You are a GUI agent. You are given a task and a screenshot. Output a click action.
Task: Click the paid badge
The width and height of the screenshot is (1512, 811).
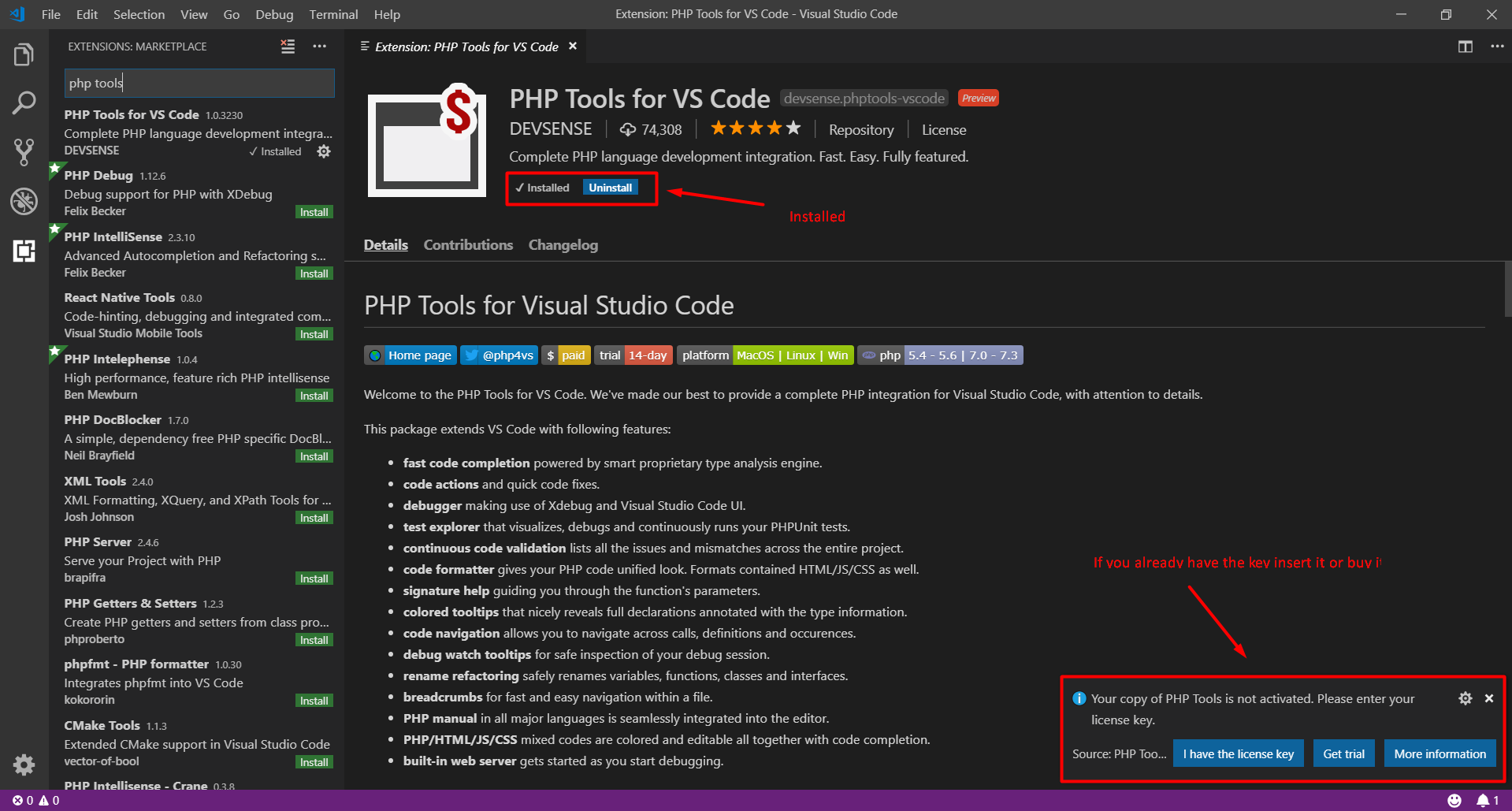[566, 355]
